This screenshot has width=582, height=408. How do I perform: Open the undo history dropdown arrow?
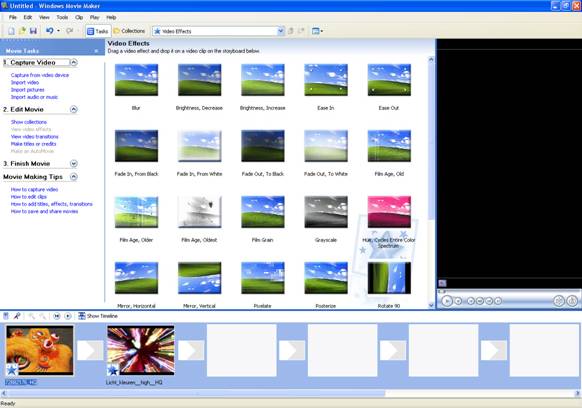[58, 31]
